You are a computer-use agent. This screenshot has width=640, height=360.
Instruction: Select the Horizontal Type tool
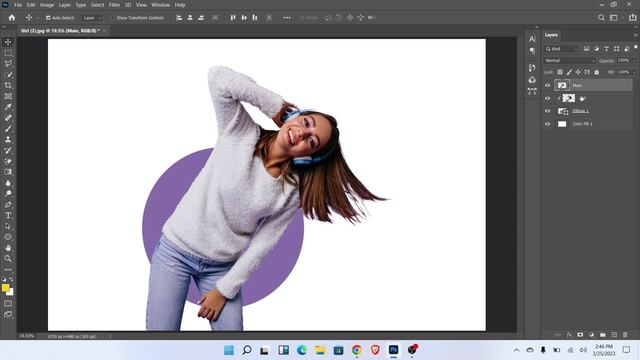[8, 215]
